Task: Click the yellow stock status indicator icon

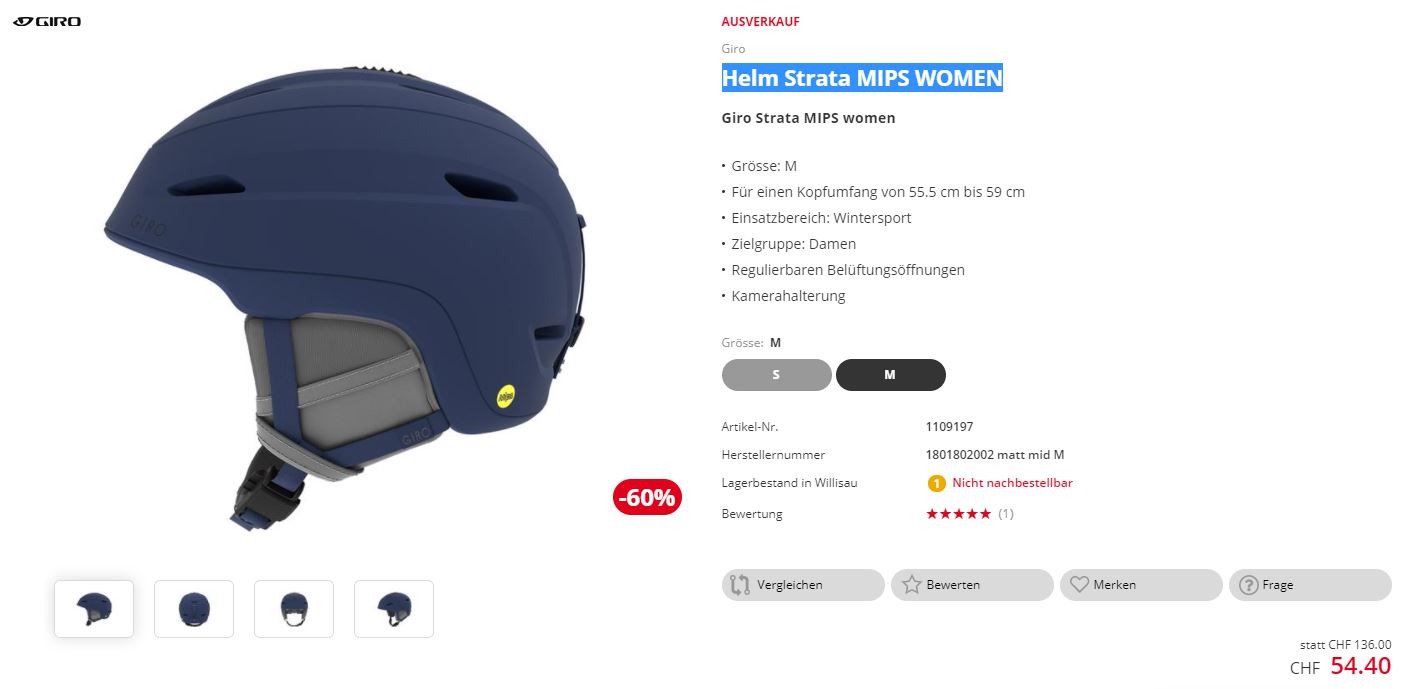Action: [936, 483]
